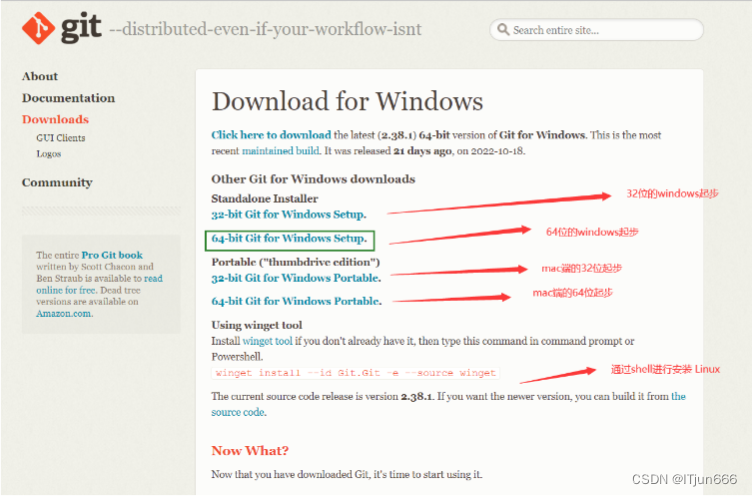Image resolution: width=752 pixels, height=496 pixels.
Task: Click the distributed-even-if-your-workflow-isnt tagline
Action: [x=265, y=29]
